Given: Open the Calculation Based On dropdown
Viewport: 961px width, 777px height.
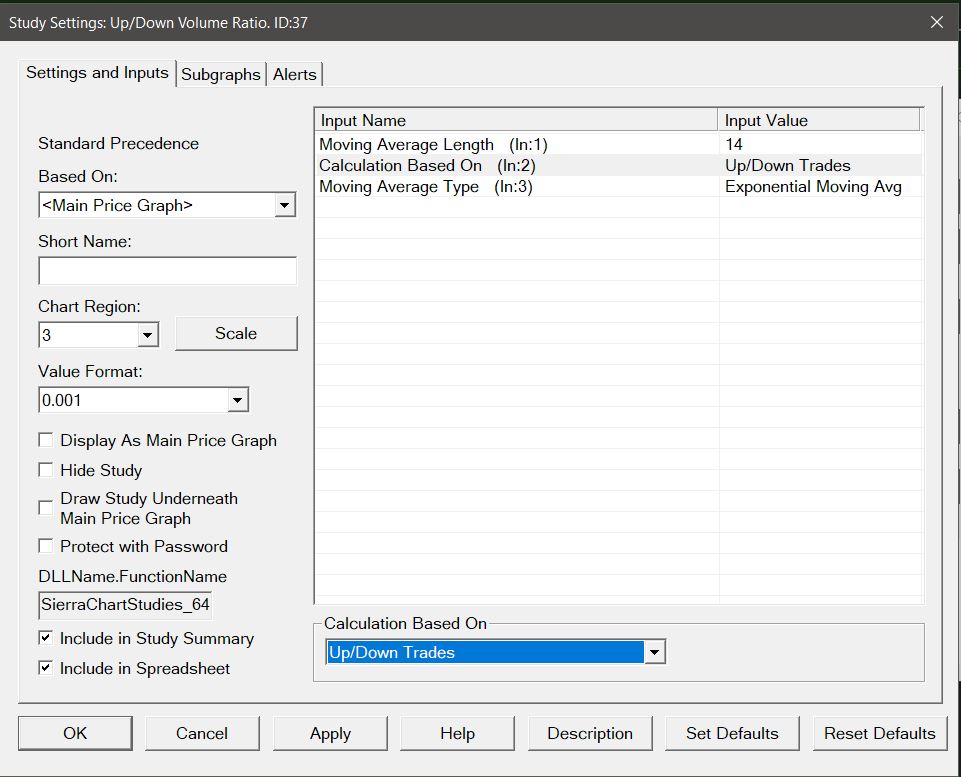Looking at the screenshot, I should [654, 653].
